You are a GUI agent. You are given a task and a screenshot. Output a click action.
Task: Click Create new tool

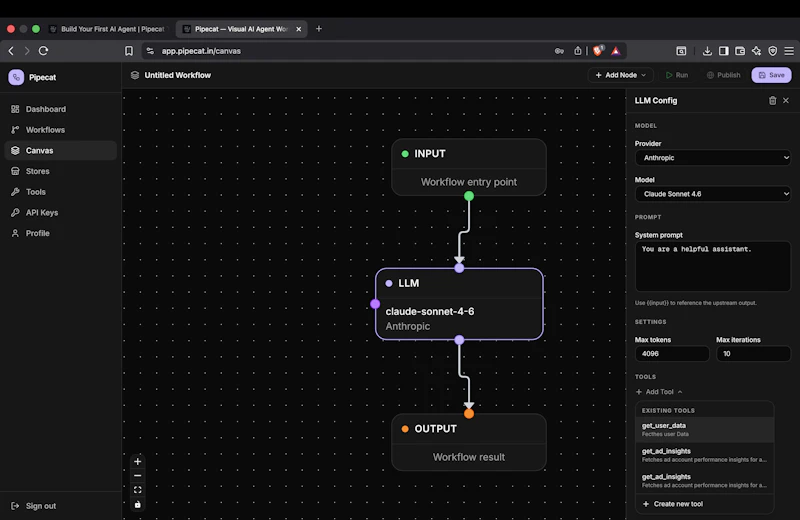pyautogui.click(x=673, y=504)
